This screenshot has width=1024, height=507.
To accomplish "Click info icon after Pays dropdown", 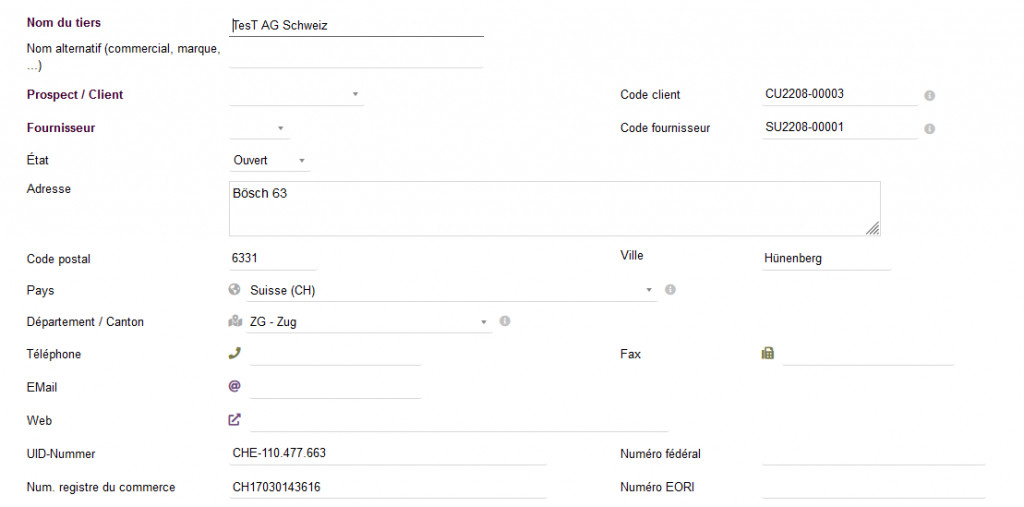I will point(670,290).
